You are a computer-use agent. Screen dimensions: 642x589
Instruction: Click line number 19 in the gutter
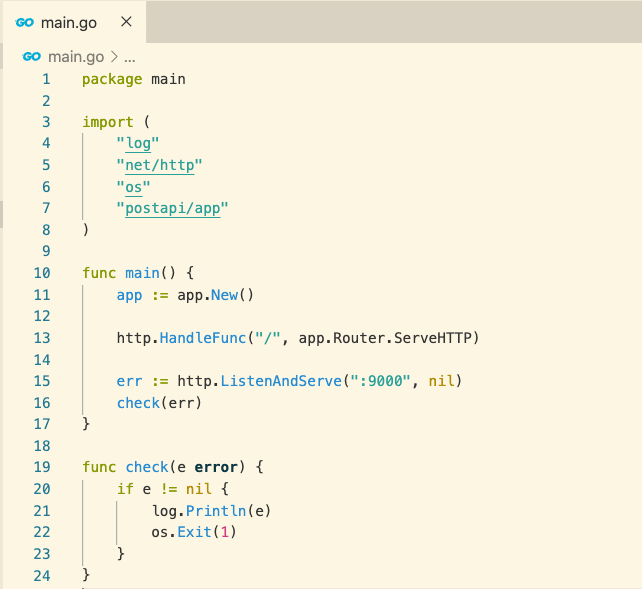[x=42, y=467]
